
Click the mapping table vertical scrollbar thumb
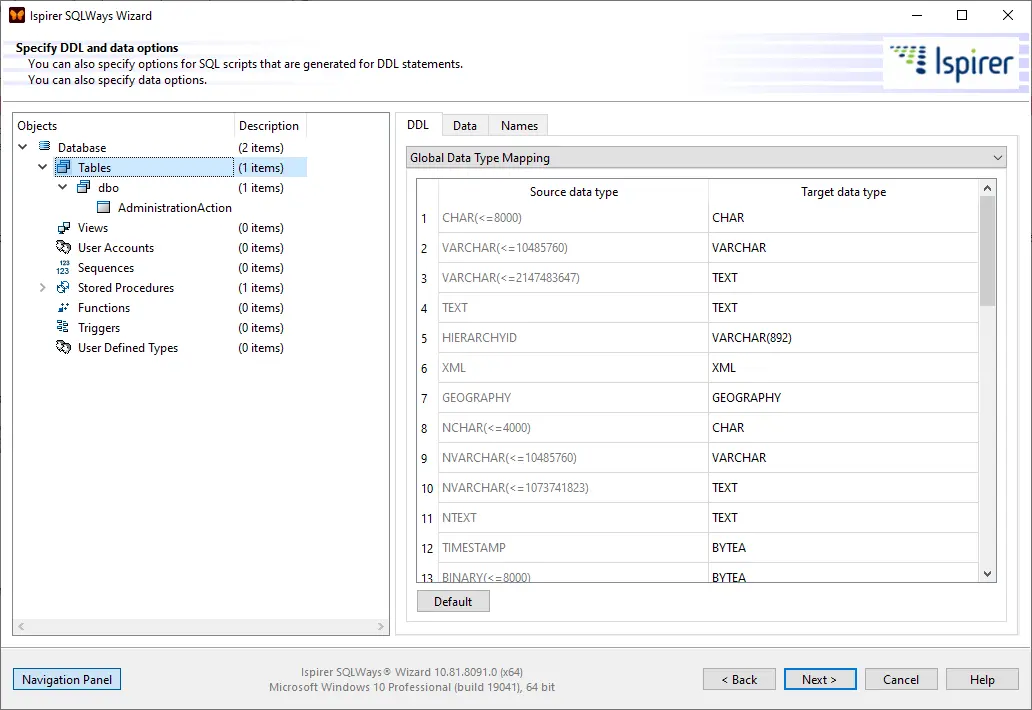(987, 251)
